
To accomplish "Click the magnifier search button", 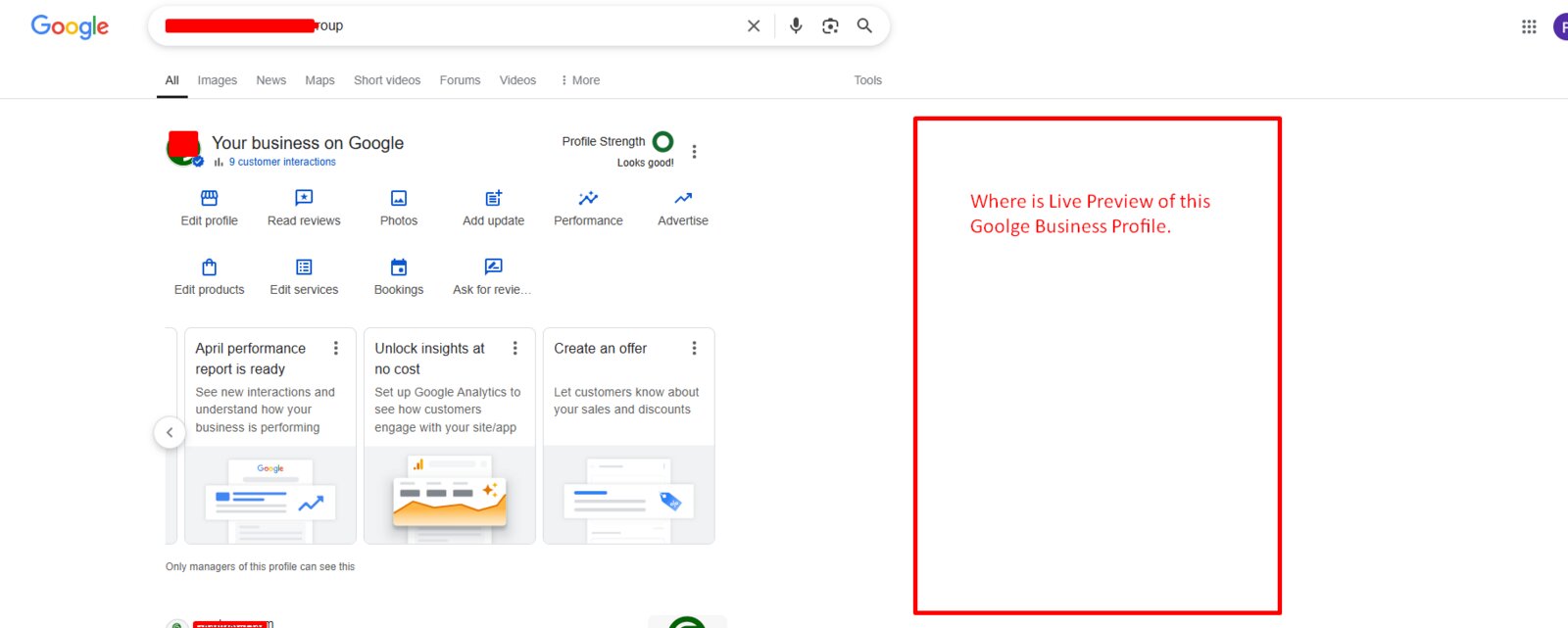I will (864, 25).
